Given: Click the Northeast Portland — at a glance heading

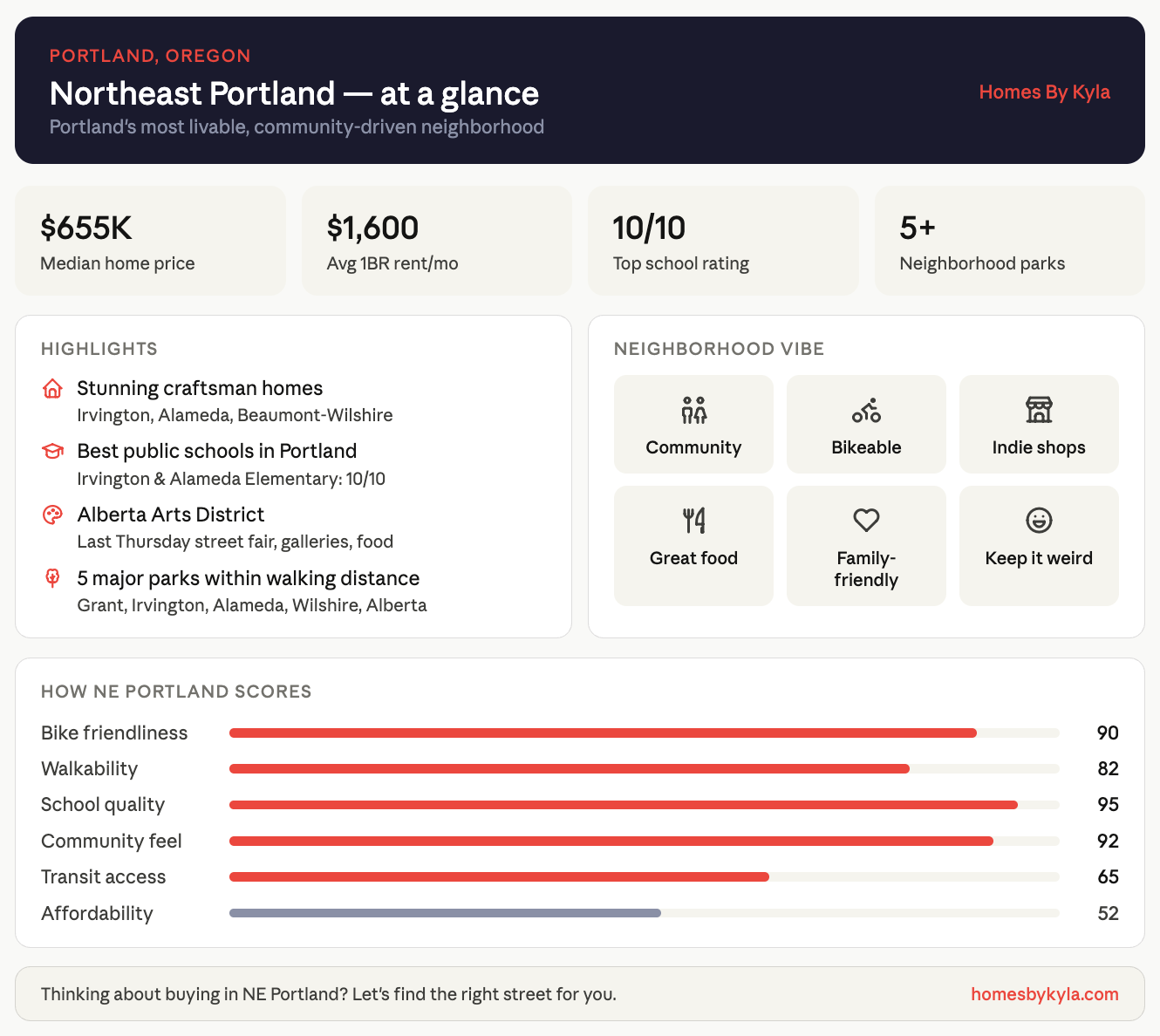Looking at the screenshot, I should 294,93.
